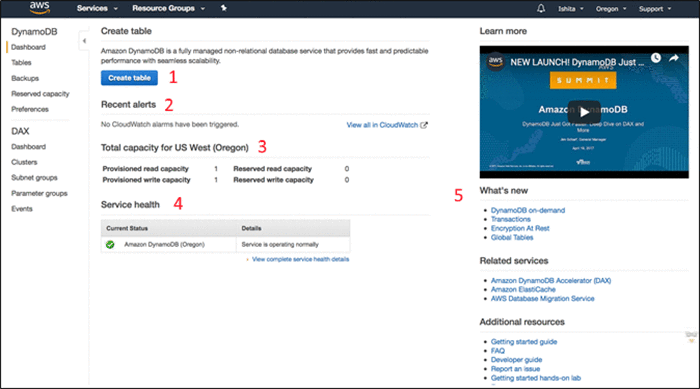Open the Oregon region selector
The height and width of the screenshot is (389, 700).
click(611, 8)
